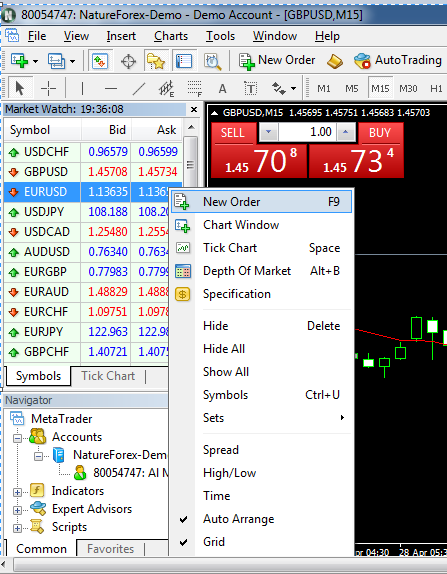Click the New Order toolbar button
The height and width of the screenshot is (574, 447).
point(277,60)
